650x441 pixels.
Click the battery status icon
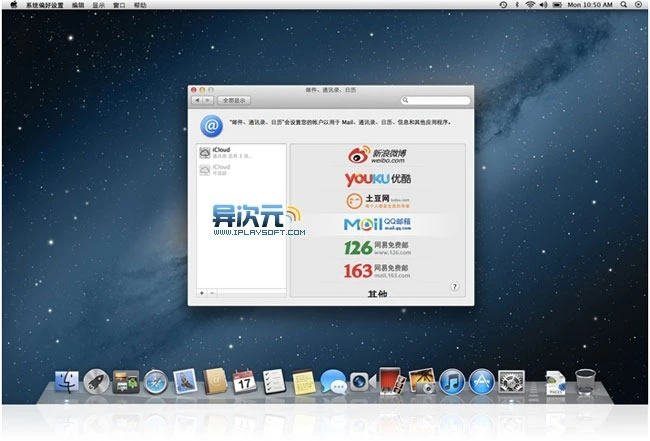pos(557,5)
